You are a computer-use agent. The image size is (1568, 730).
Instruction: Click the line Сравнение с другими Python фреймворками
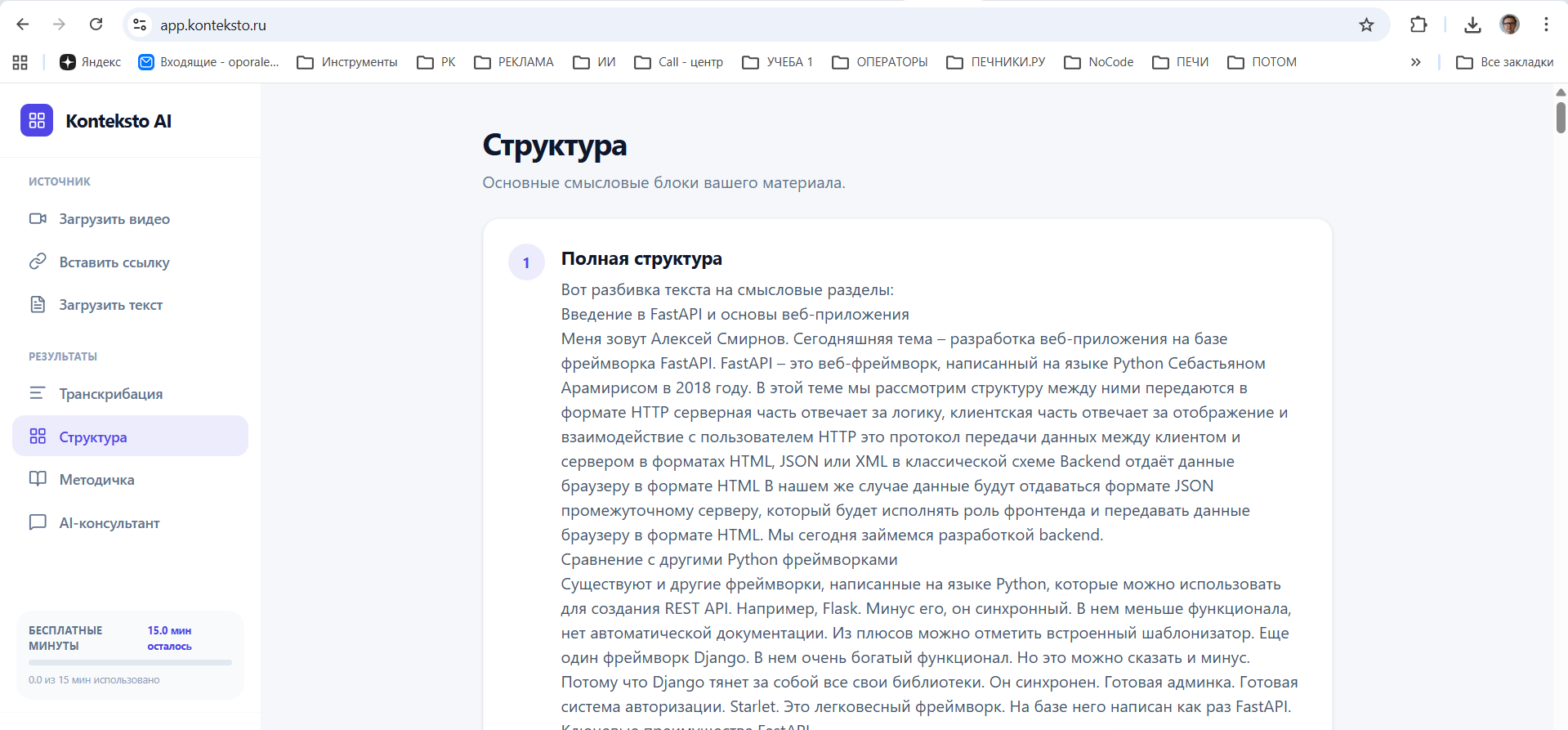pyautogui.click(x=729, y=560)
